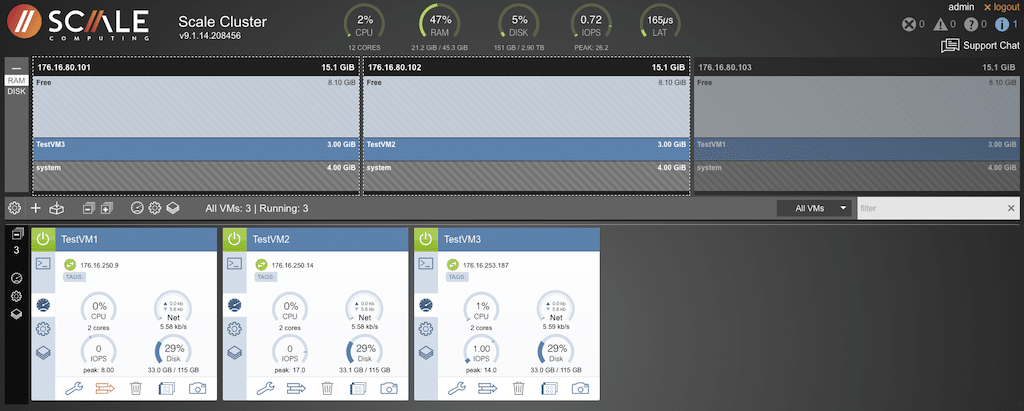Click the import VM box icon
This screenshot has height=411, width=1024.
point(58,208)
